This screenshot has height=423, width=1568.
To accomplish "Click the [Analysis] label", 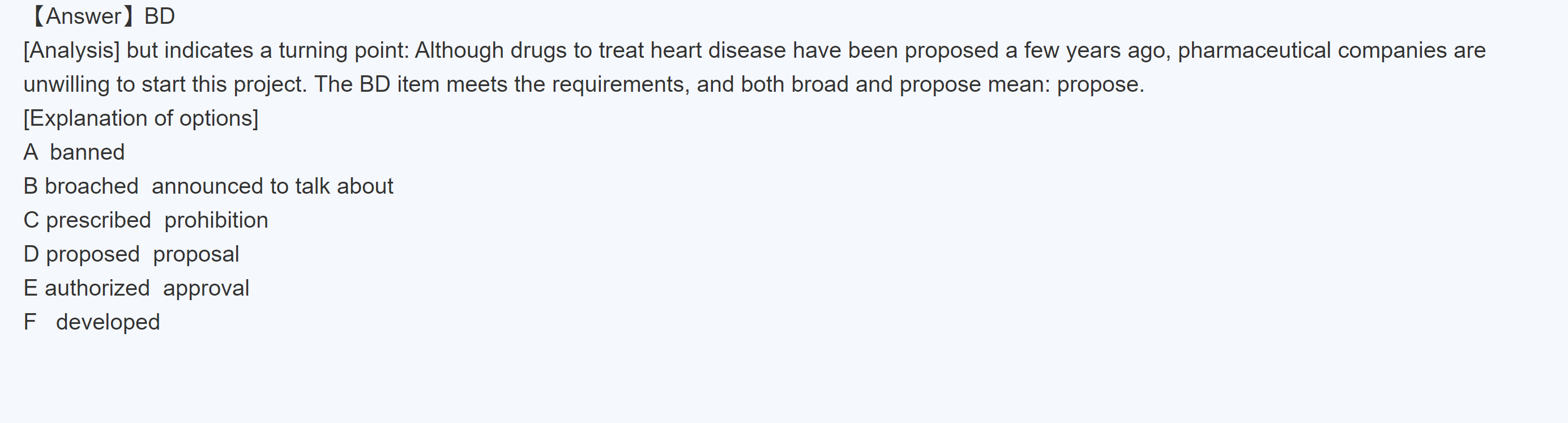I will [71, 50].
